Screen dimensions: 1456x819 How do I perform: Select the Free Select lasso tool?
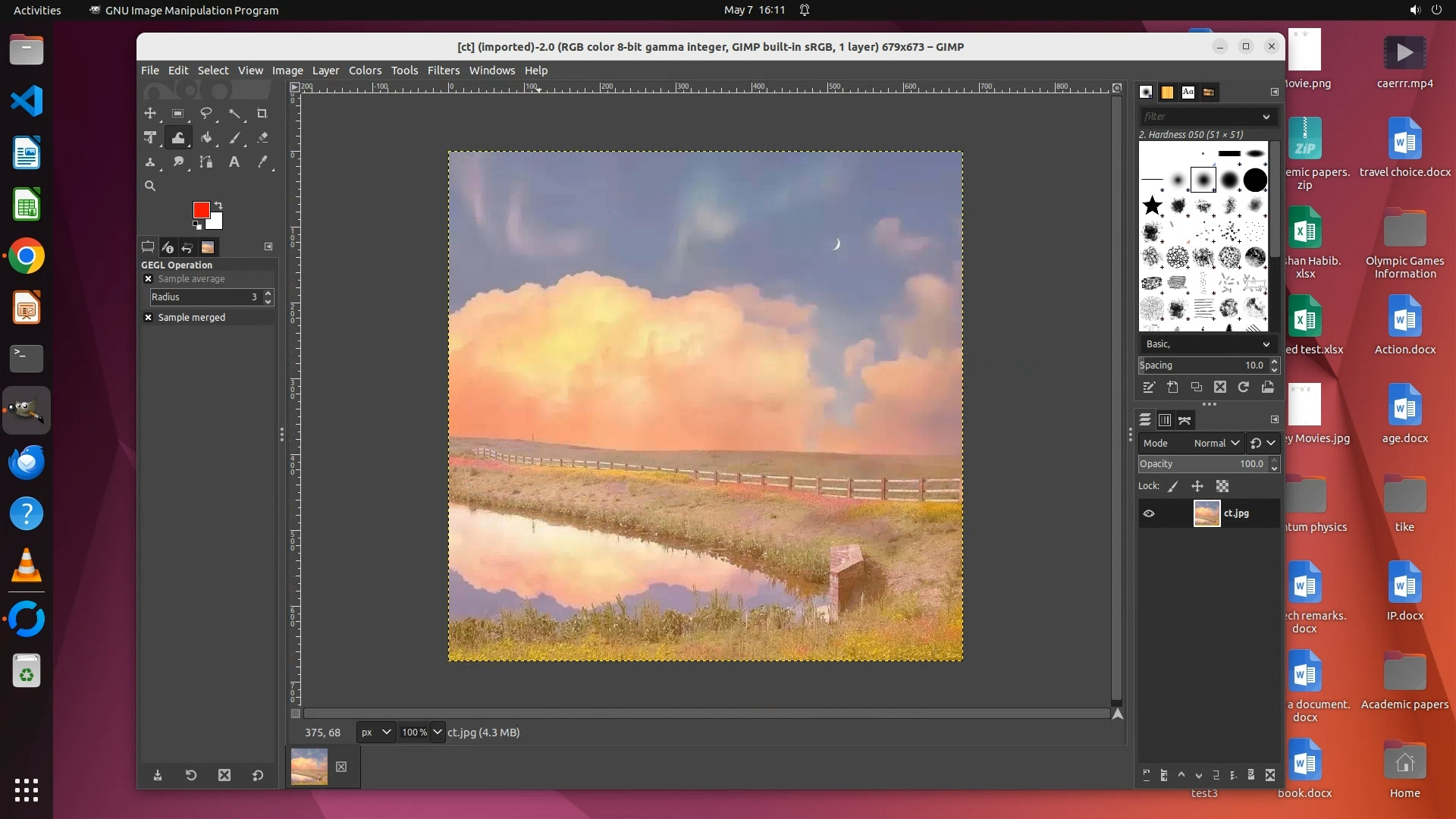pyautogui.click(x=206, y=114)
